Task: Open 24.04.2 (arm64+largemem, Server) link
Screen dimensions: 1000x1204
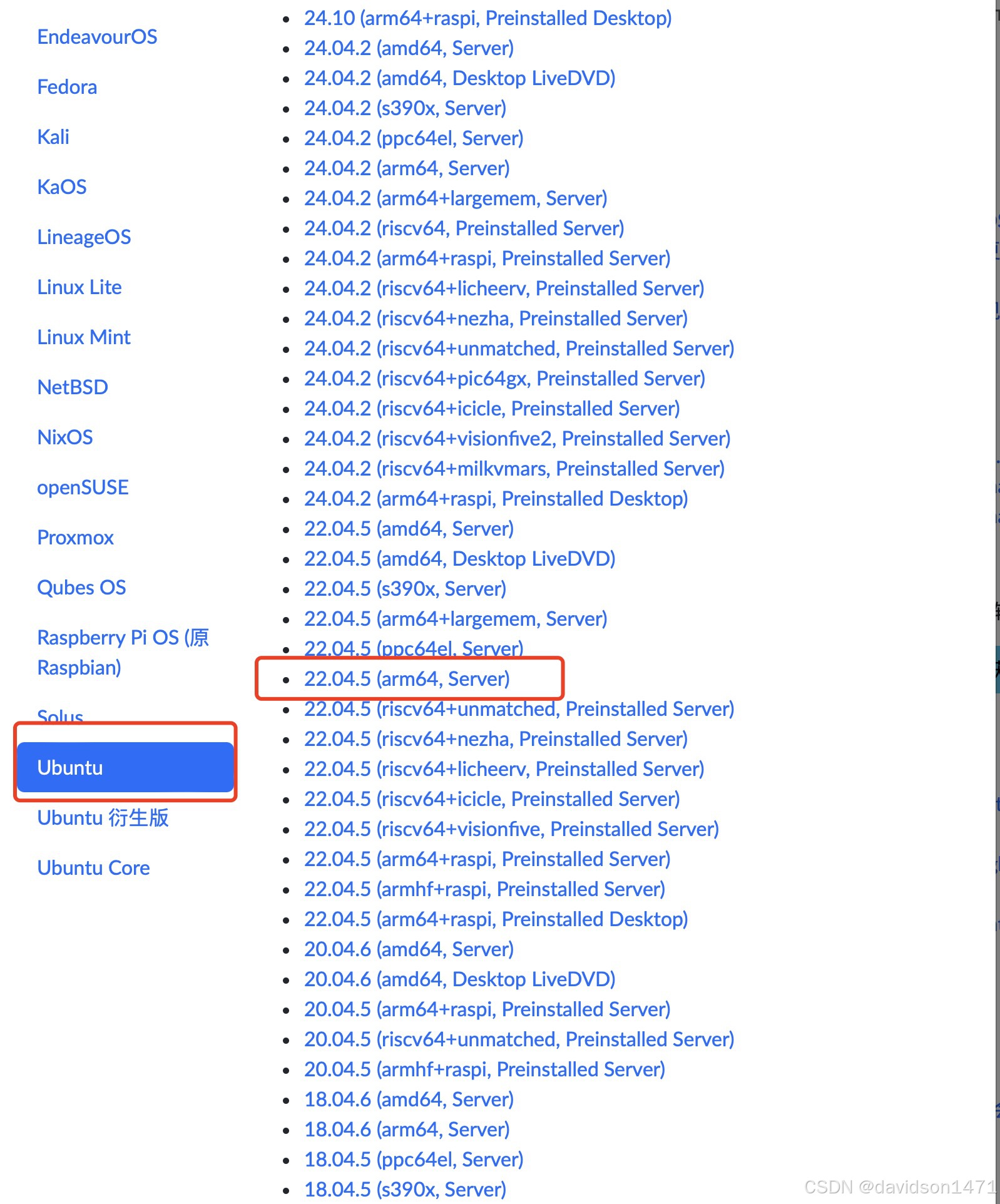Action: (x=456, y=198)
